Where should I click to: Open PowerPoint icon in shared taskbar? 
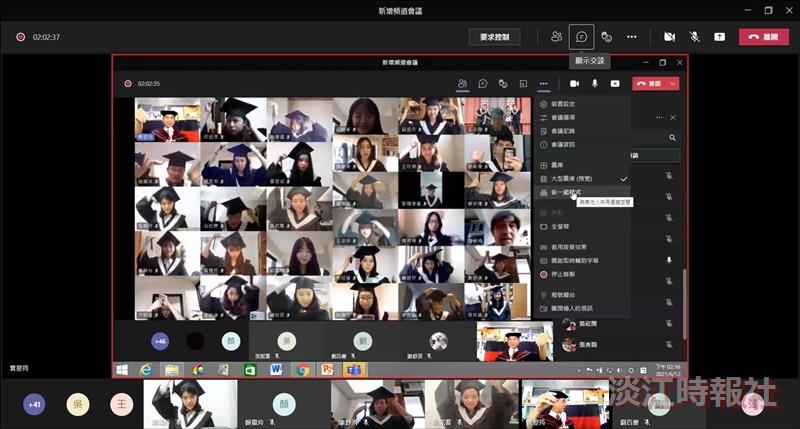(x=328, y=370)
